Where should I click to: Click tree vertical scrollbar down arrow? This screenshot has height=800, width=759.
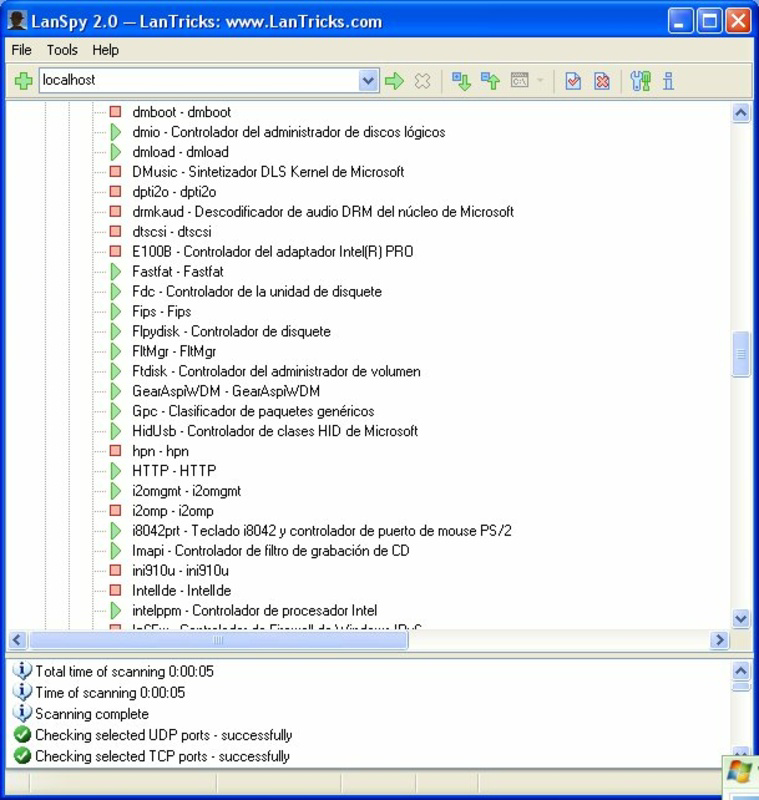click(741, 619)
